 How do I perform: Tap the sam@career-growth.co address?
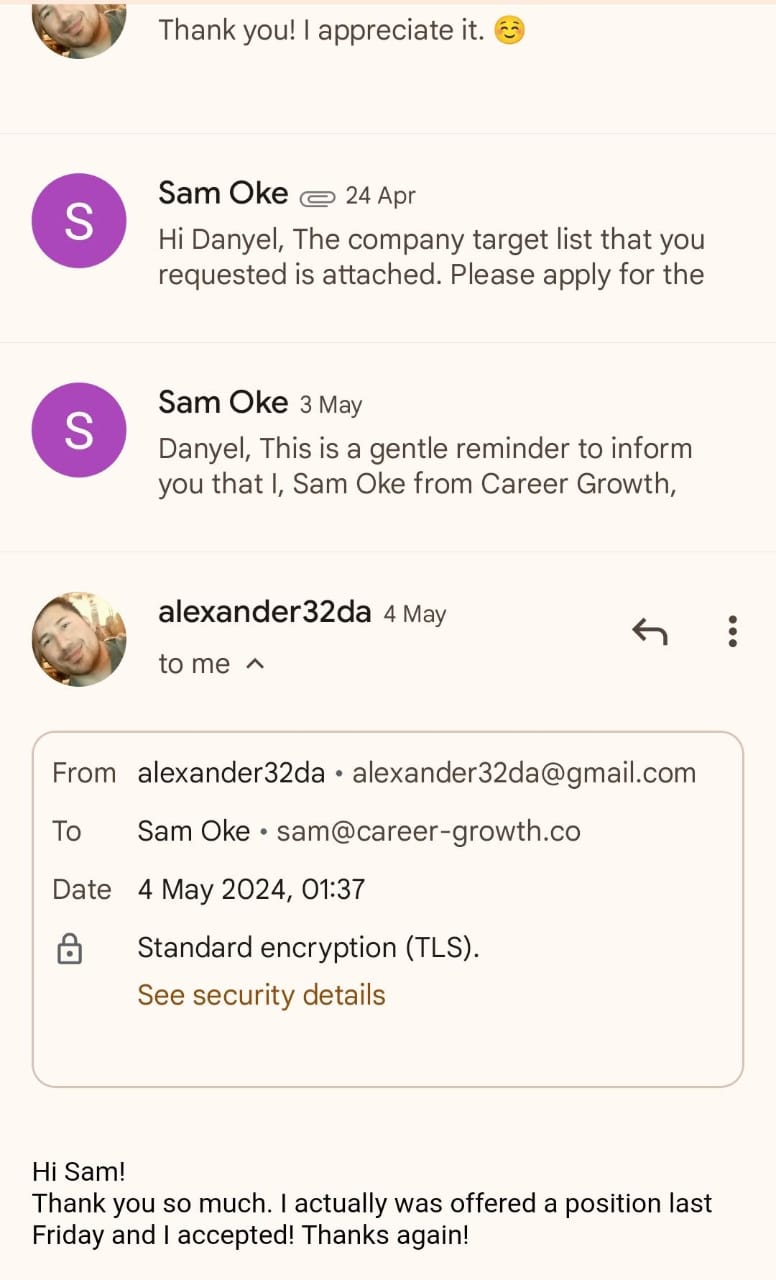point(428,831)
